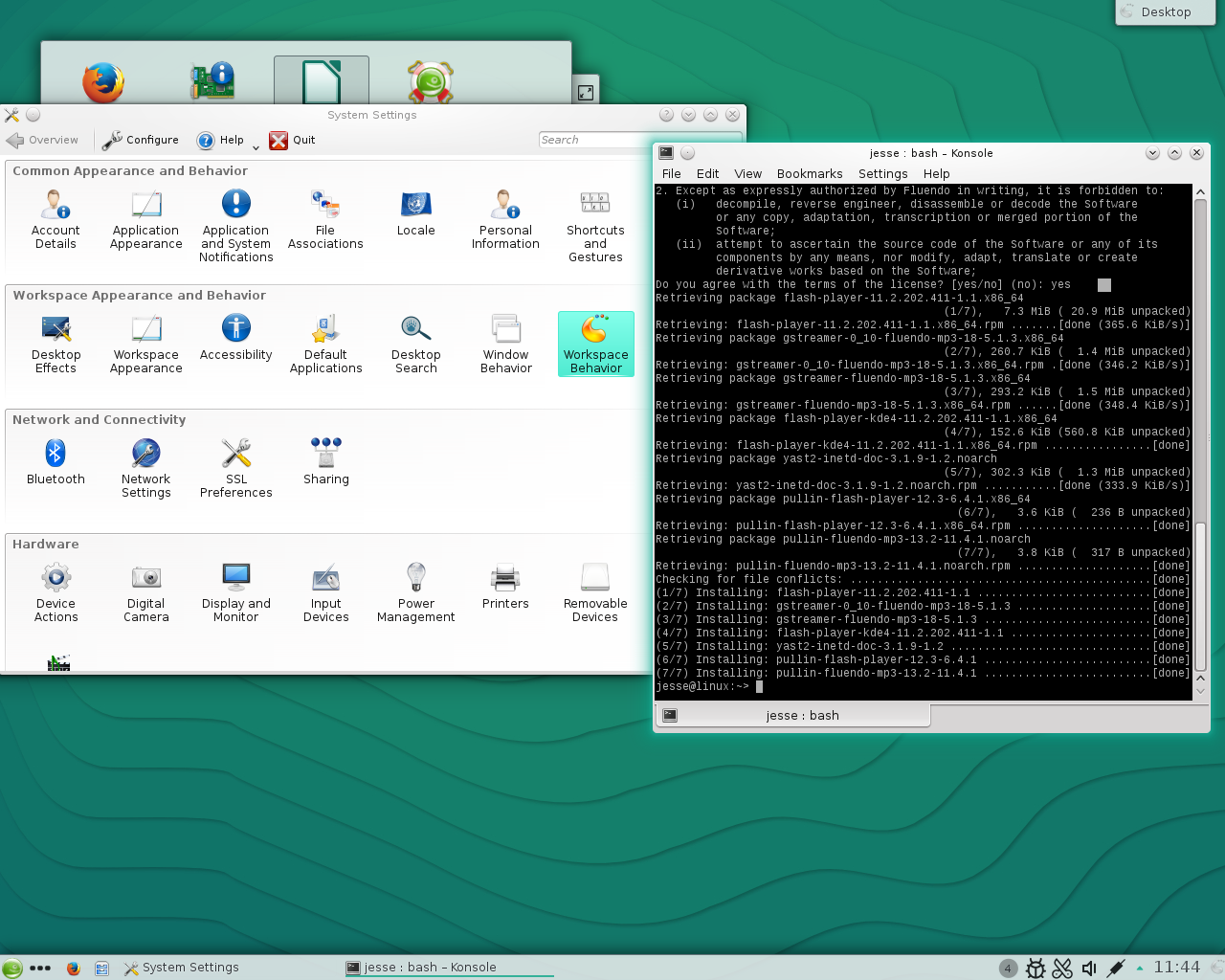
Task: Open Window Behavior settings
Action: click(505, 344)
